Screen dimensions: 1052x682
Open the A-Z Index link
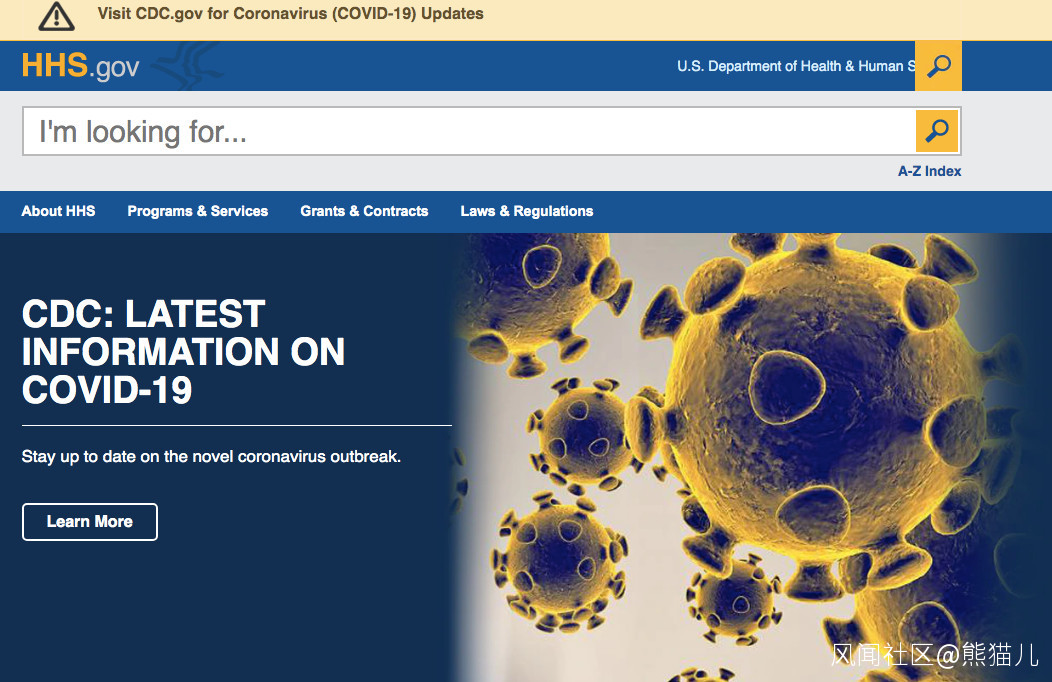pos(929,171)
